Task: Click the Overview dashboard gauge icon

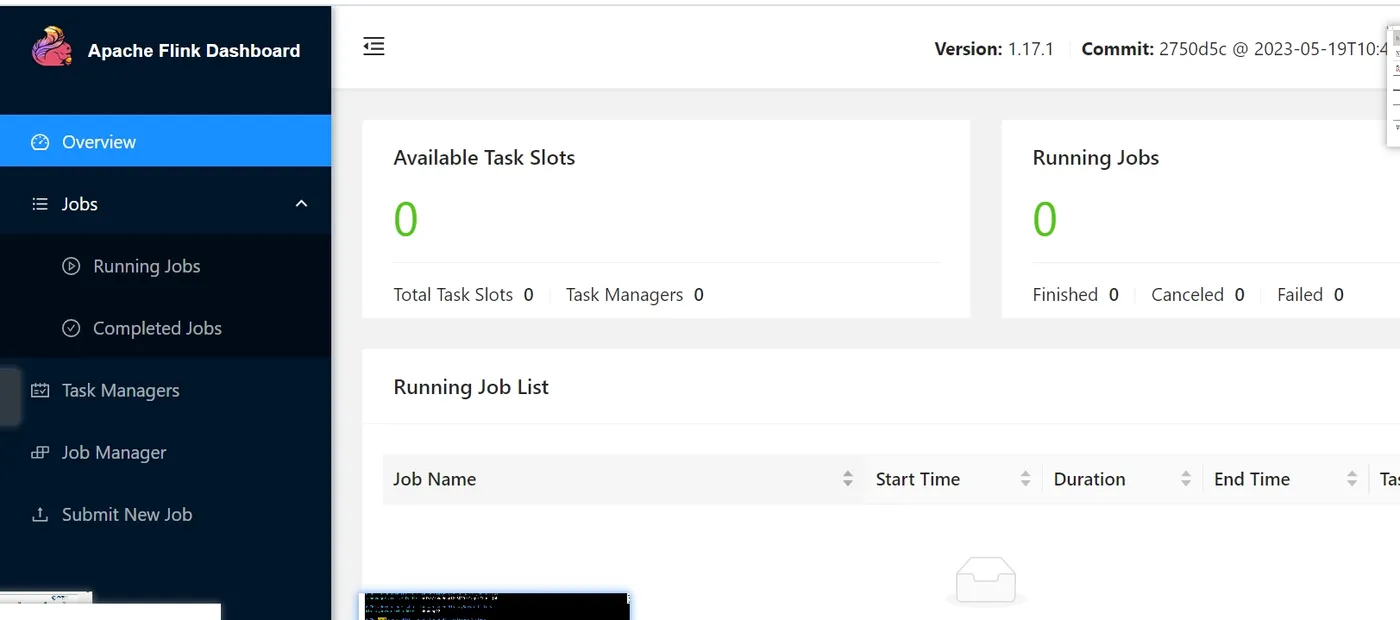Action: [40, 142]
